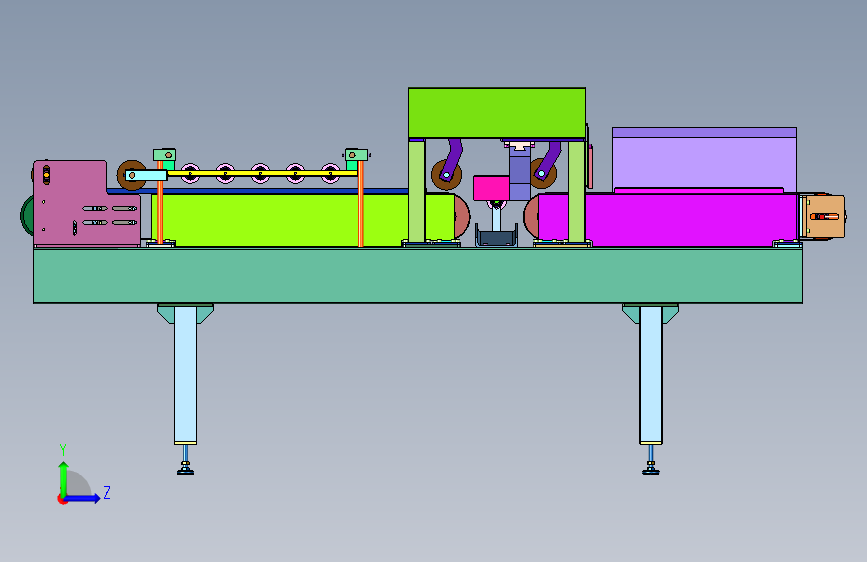
Task: Pick the right orange vertical rod
Action: pyautogui.click(x=361, y=204)
